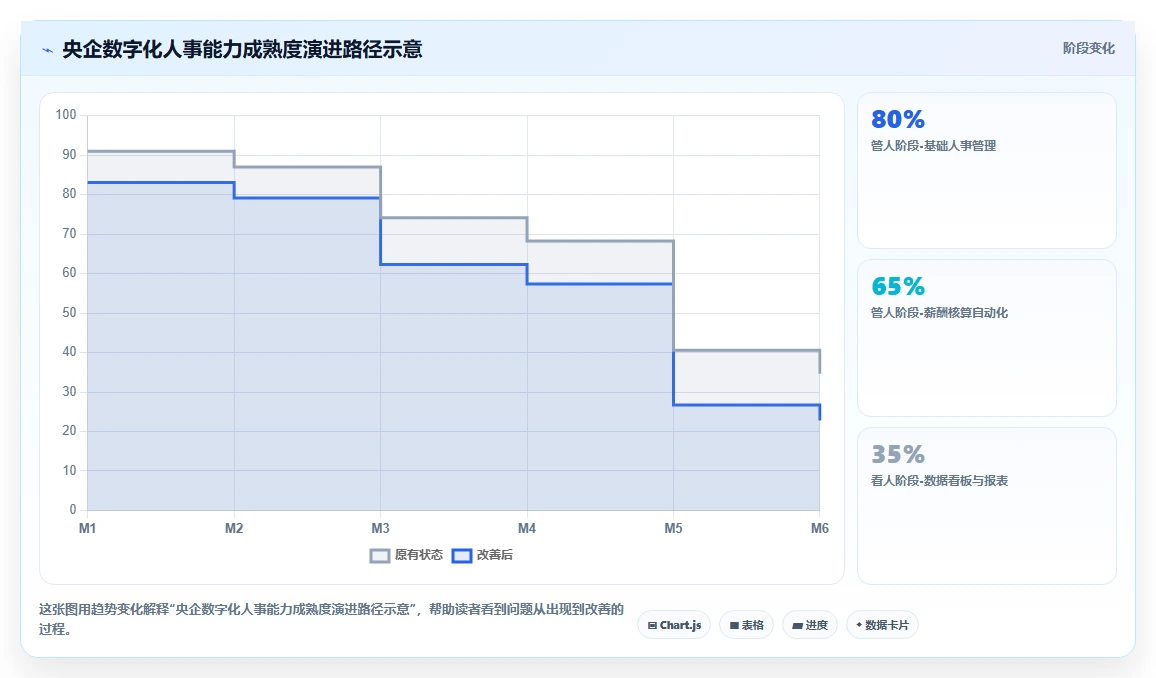This screenshot has width=1156, height=678.
Task: Click the 表格 tag icon
Action: 734,625
